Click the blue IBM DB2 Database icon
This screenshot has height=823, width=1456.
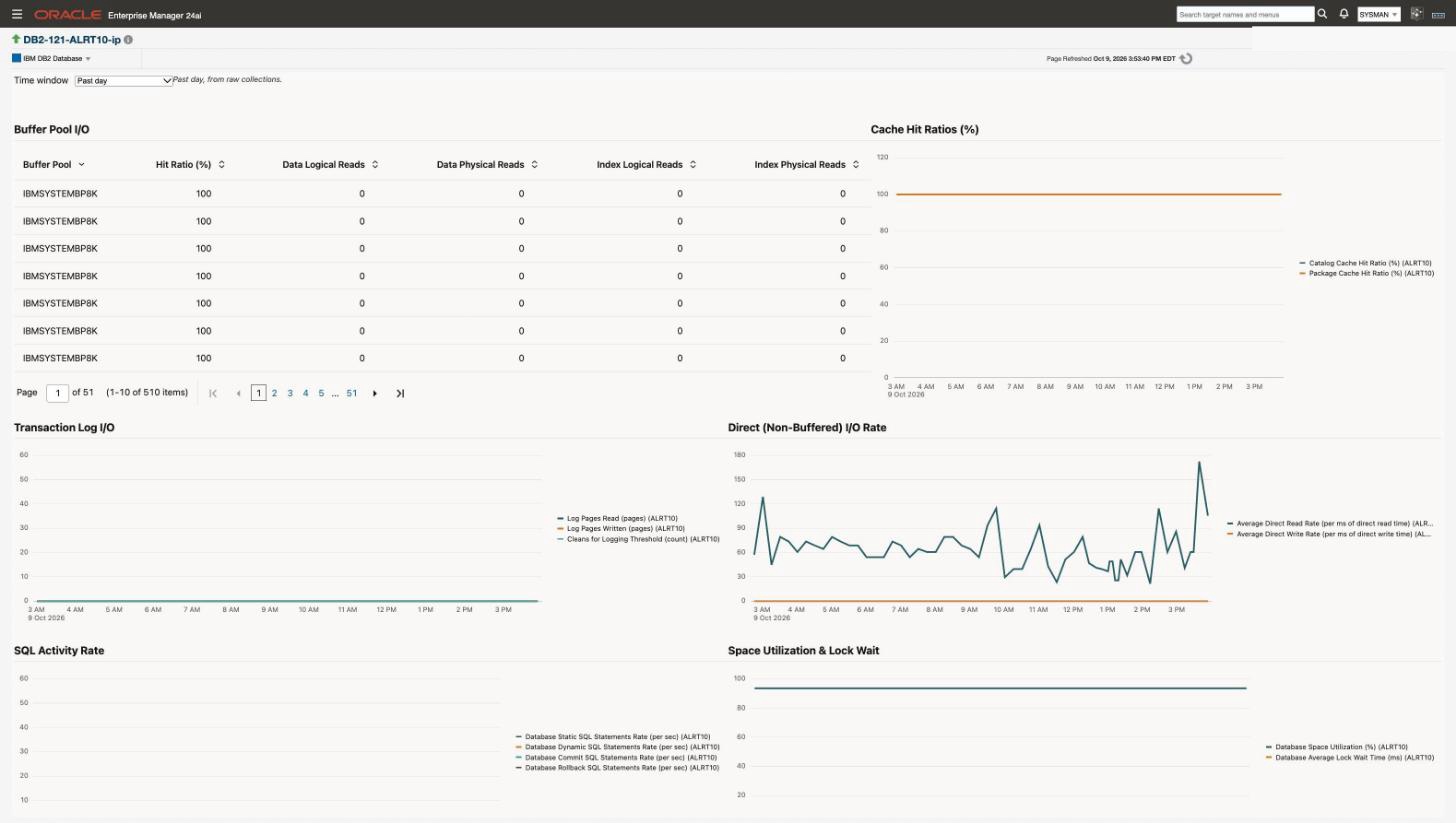[x=16, y=58]
